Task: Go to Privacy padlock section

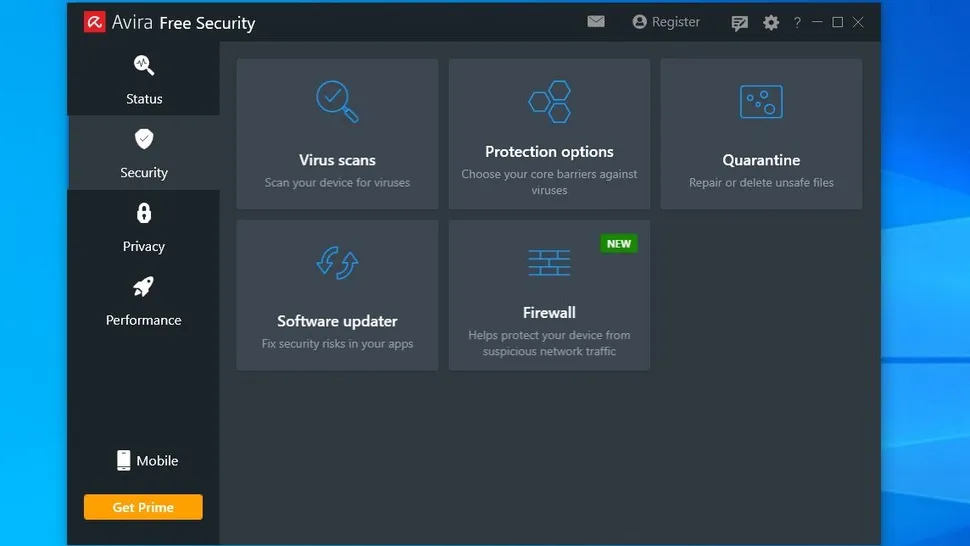Action: pos(144,226)
